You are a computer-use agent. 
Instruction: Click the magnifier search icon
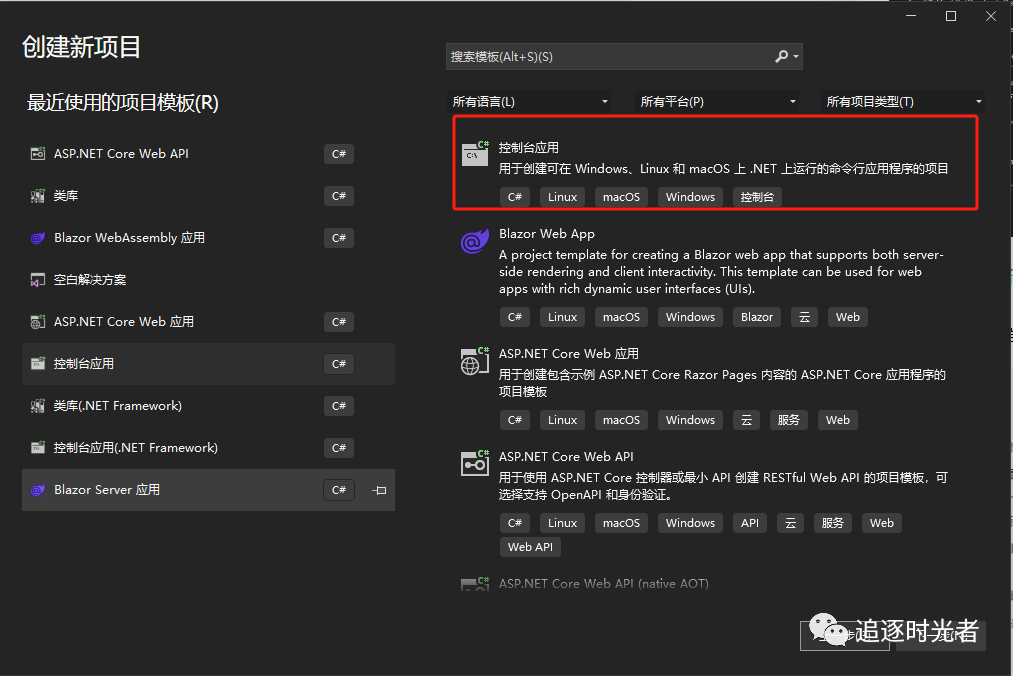point(781,57)
